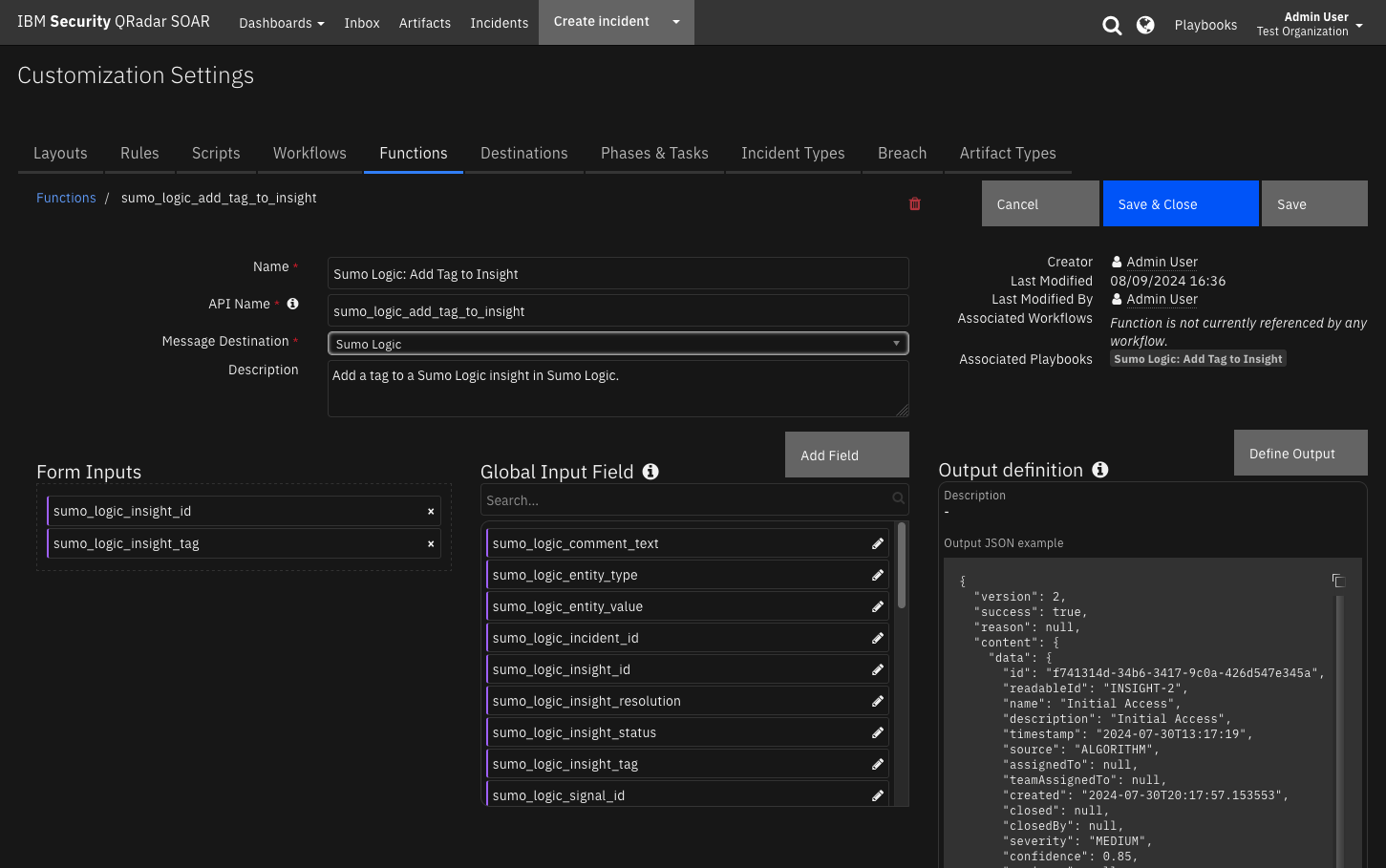The width and height of the screenshot is (1386, 868).
Task: Edit sumo_logic_signal_id field pencil icon
Action: (x=877, y=795)
